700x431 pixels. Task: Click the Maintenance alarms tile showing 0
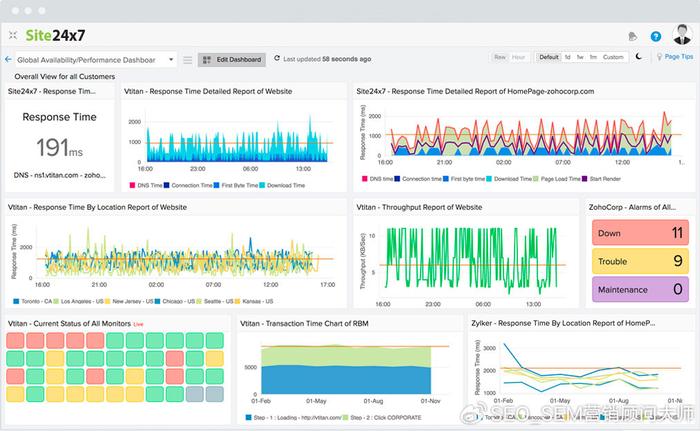640,289
